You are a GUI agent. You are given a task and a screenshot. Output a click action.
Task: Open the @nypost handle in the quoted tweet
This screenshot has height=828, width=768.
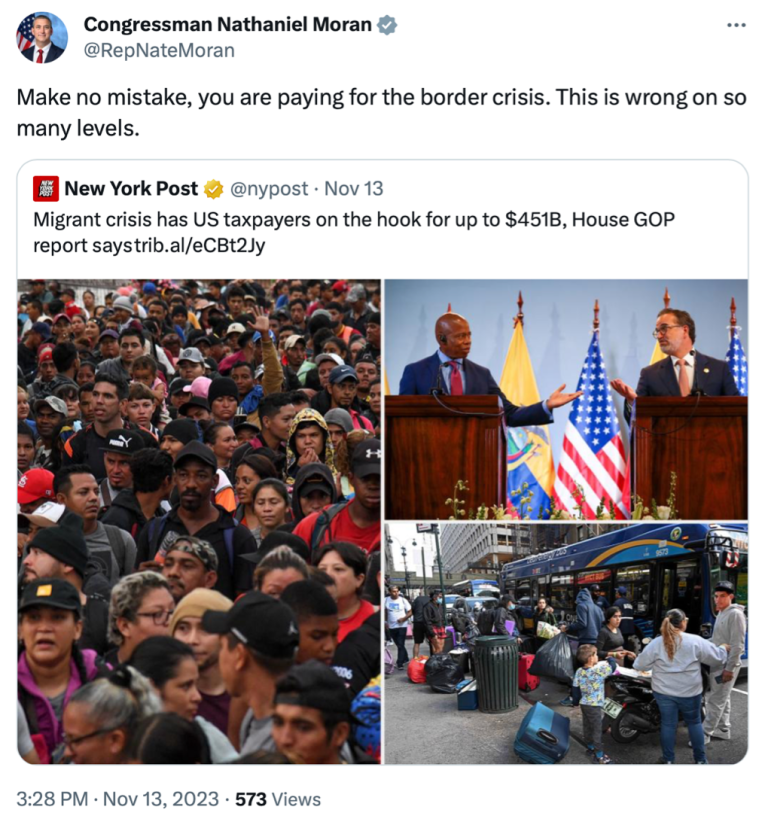[x=269, y=189]
